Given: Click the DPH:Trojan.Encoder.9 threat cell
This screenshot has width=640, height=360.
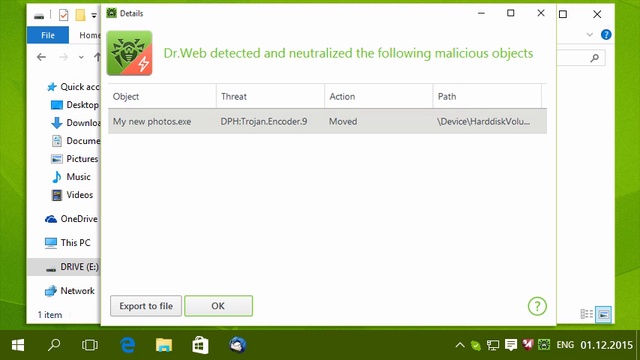Looking at the screenshot, I should 264,121.
